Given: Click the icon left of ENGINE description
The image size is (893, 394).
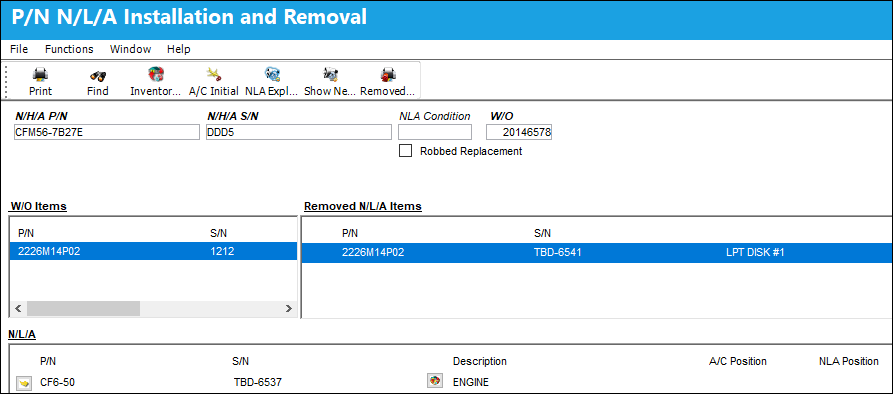Looking at the screenshot, I should (x=435, y=381).
